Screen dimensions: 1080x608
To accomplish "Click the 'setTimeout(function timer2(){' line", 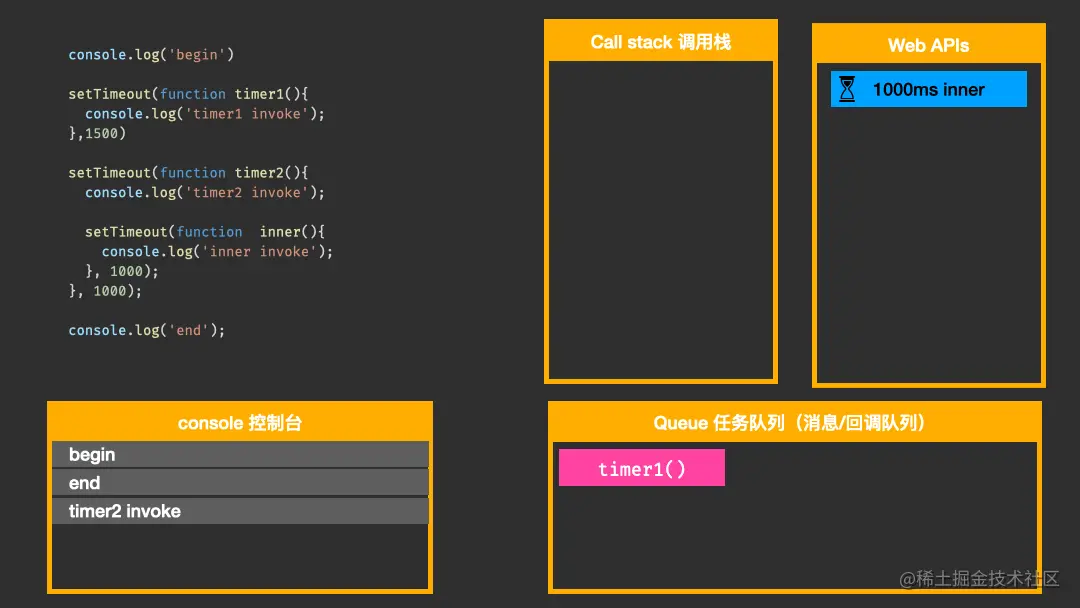I will pos(188,173).
